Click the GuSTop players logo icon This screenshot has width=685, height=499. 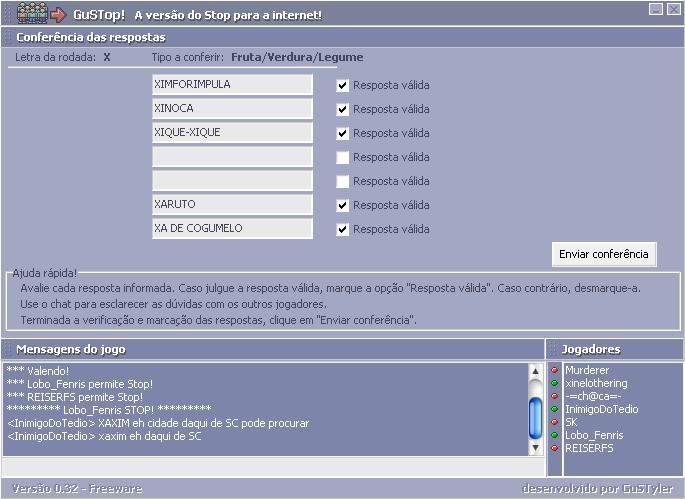(x=32, y=13)
